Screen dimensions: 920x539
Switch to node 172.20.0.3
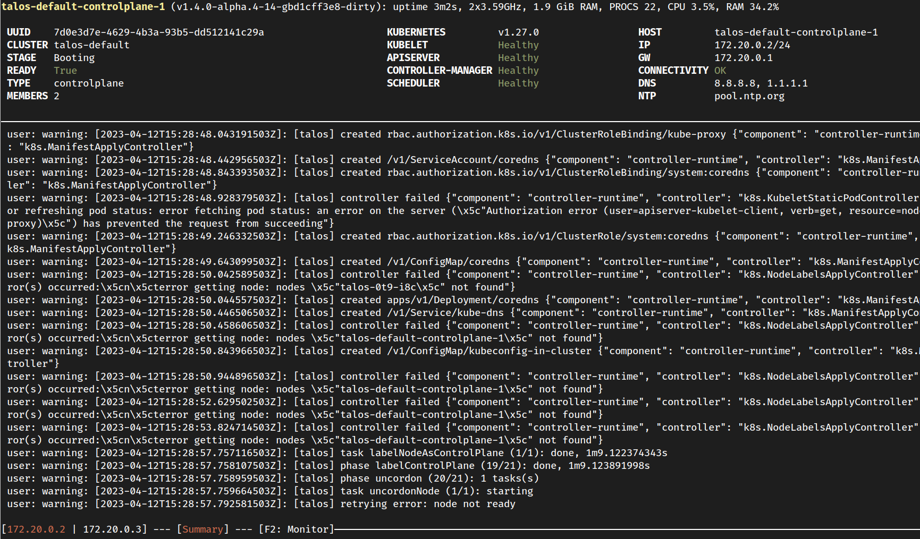click(x=112, y=529)
